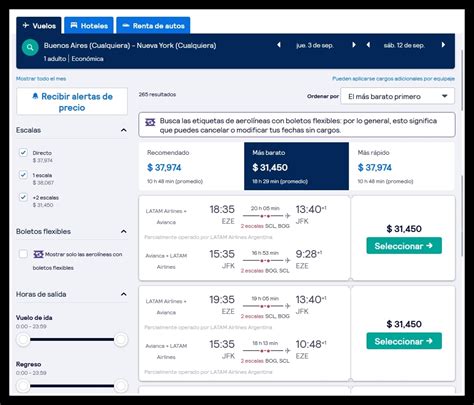This screenshot has height=405, width=474.
Task: Click the 20 h 05 min duration
Action: point(265,208)
